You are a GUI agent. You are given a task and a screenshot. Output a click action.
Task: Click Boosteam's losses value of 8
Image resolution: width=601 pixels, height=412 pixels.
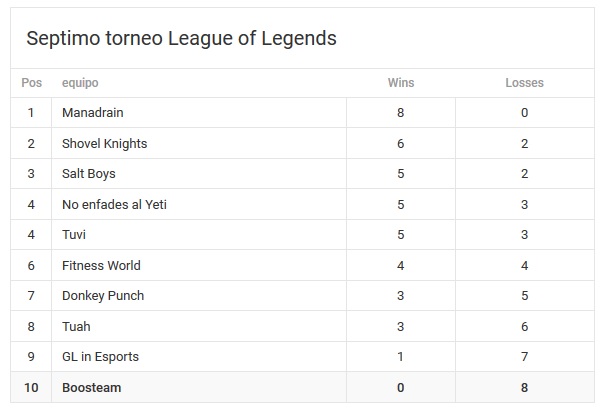524,387
